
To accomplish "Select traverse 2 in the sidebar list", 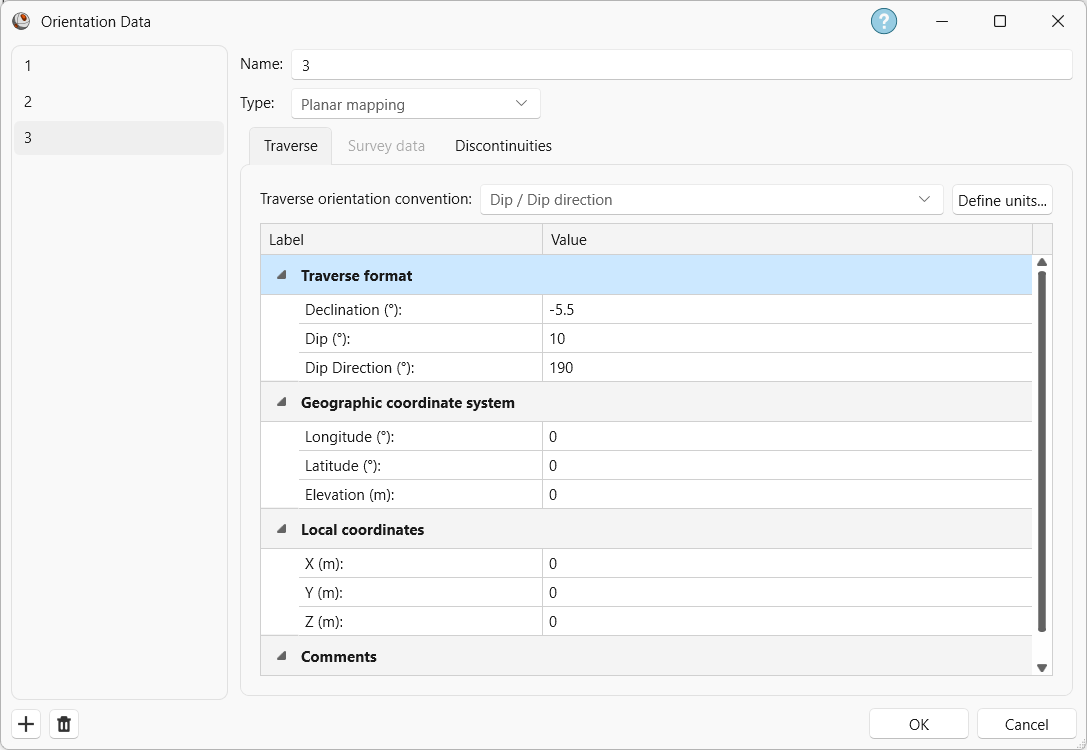I will (119, 101).
